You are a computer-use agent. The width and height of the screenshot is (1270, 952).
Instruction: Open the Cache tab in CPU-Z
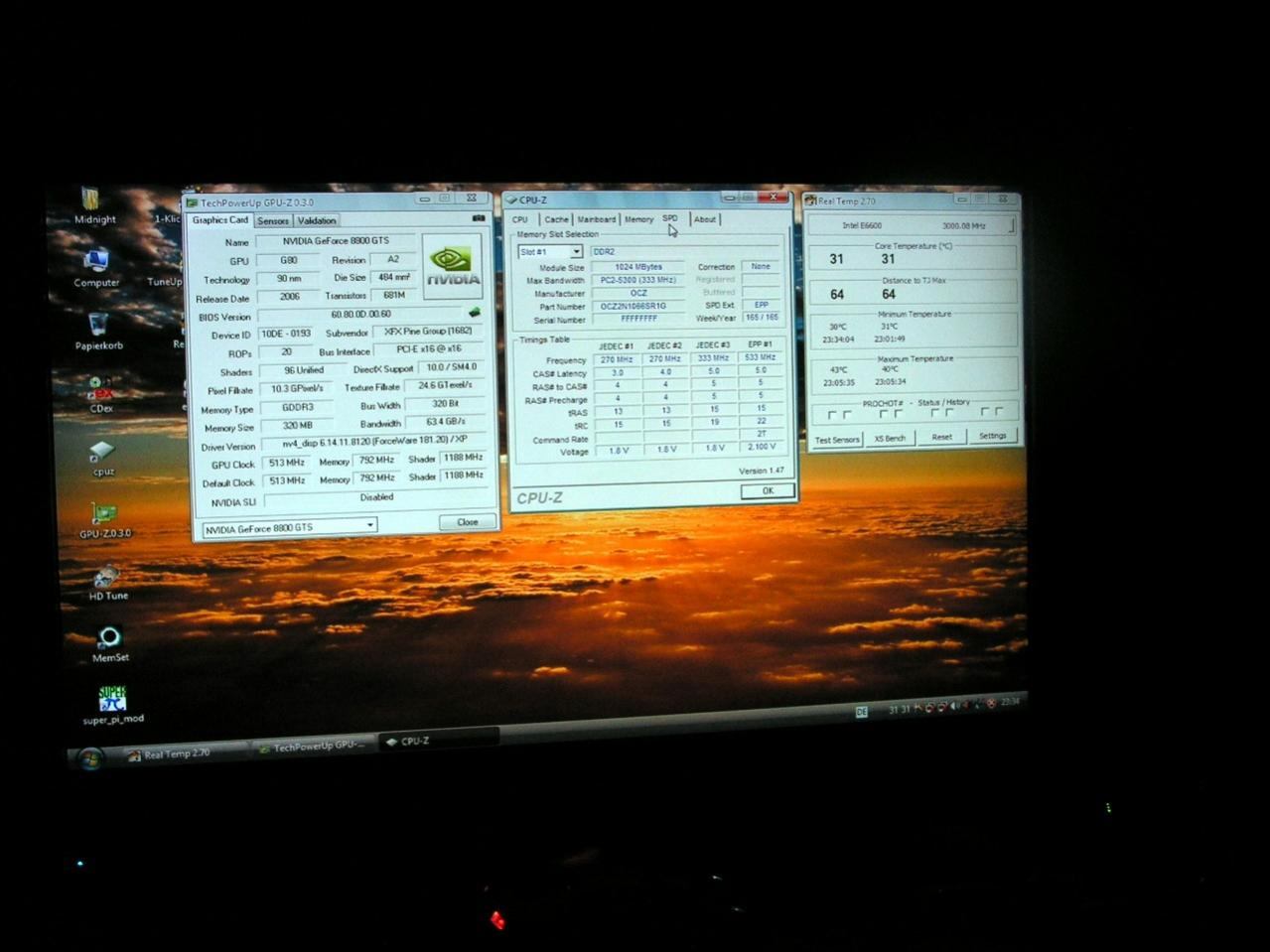[556, 219]
